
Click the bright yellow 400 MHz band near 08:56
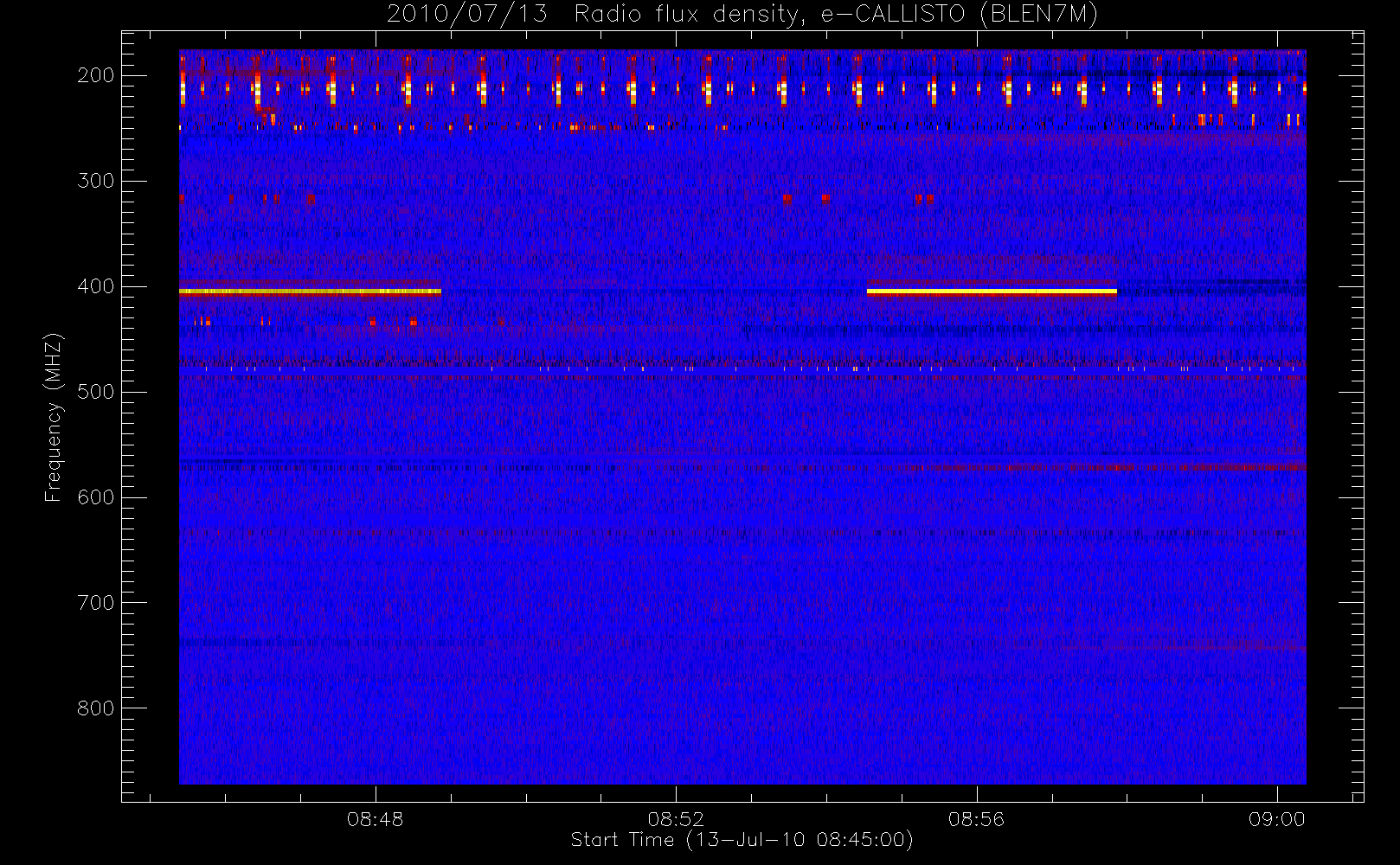click(x=992, y=292)
